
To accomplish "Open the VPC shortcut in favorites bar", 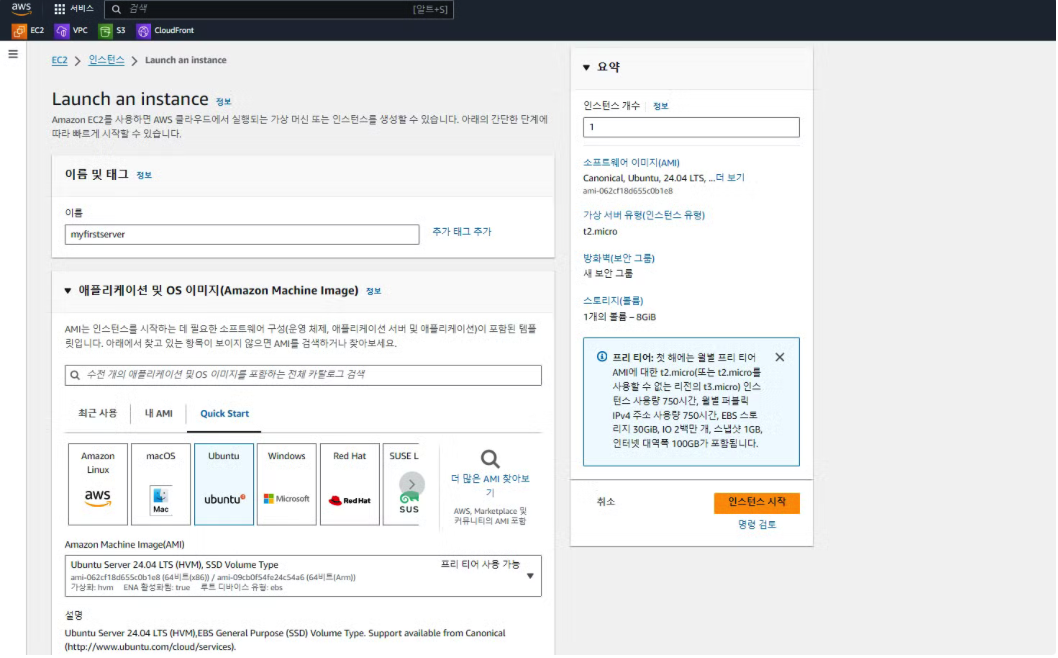I will [72, 31].
